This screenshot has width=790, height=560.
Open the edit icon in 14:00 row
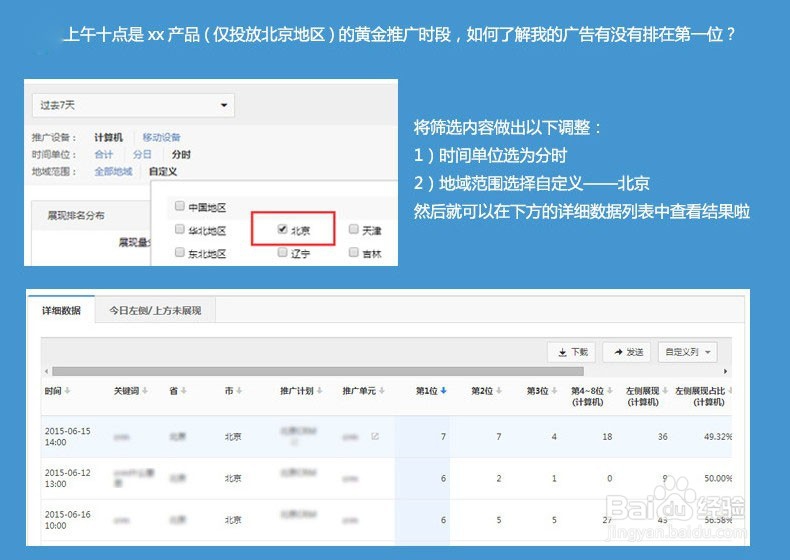click(x=375, y=436)
